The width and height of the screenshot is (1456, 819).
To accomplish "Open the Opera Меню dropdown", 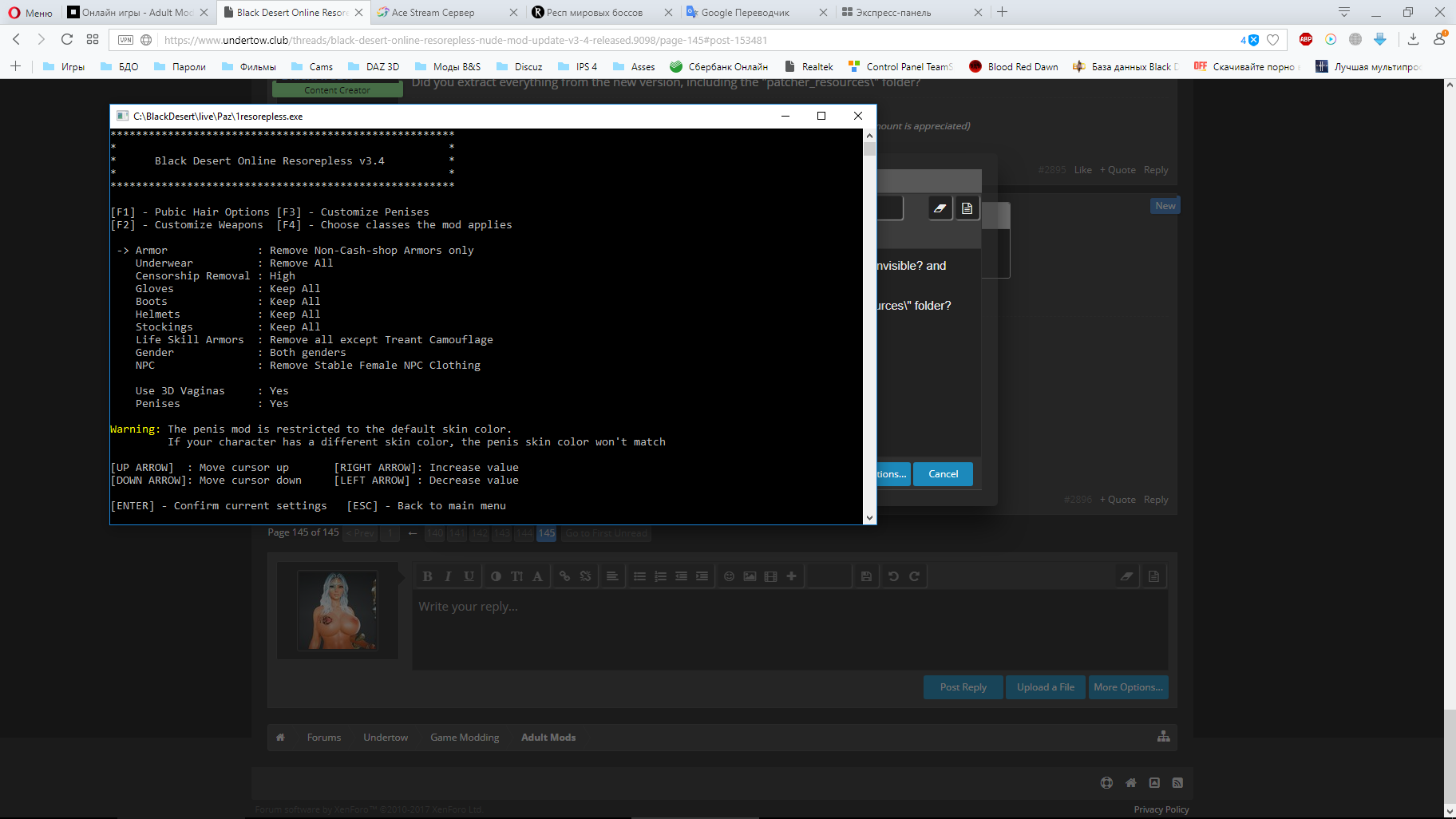I will (x=30, y=13).
